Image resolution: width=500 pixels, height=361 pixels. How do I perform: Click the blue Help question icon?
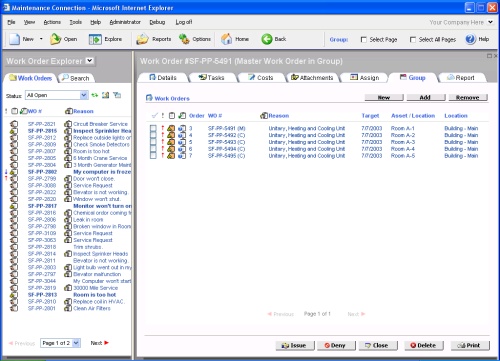470,39
